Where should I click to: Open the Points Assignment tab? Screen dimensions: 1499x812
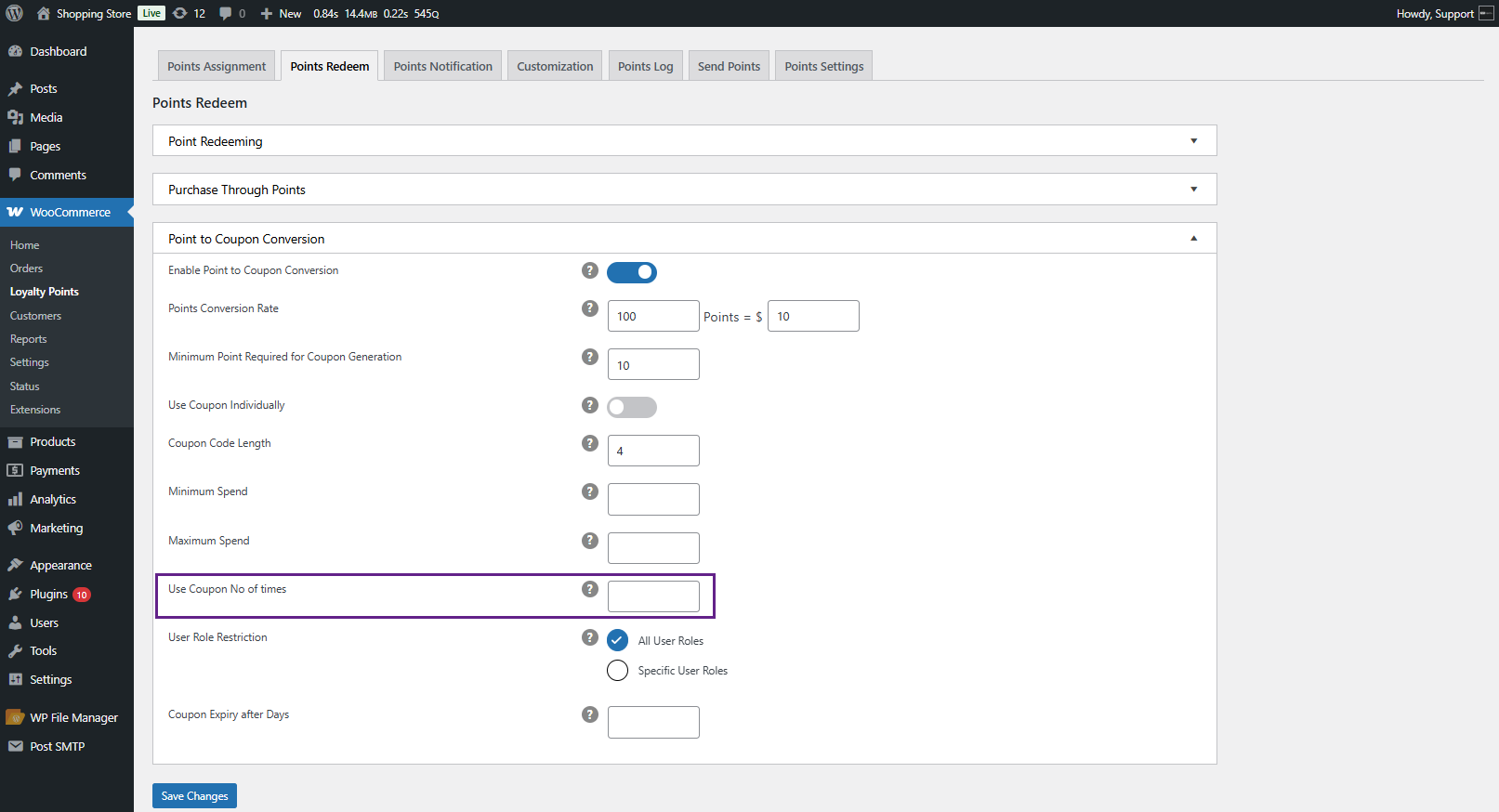217,66
